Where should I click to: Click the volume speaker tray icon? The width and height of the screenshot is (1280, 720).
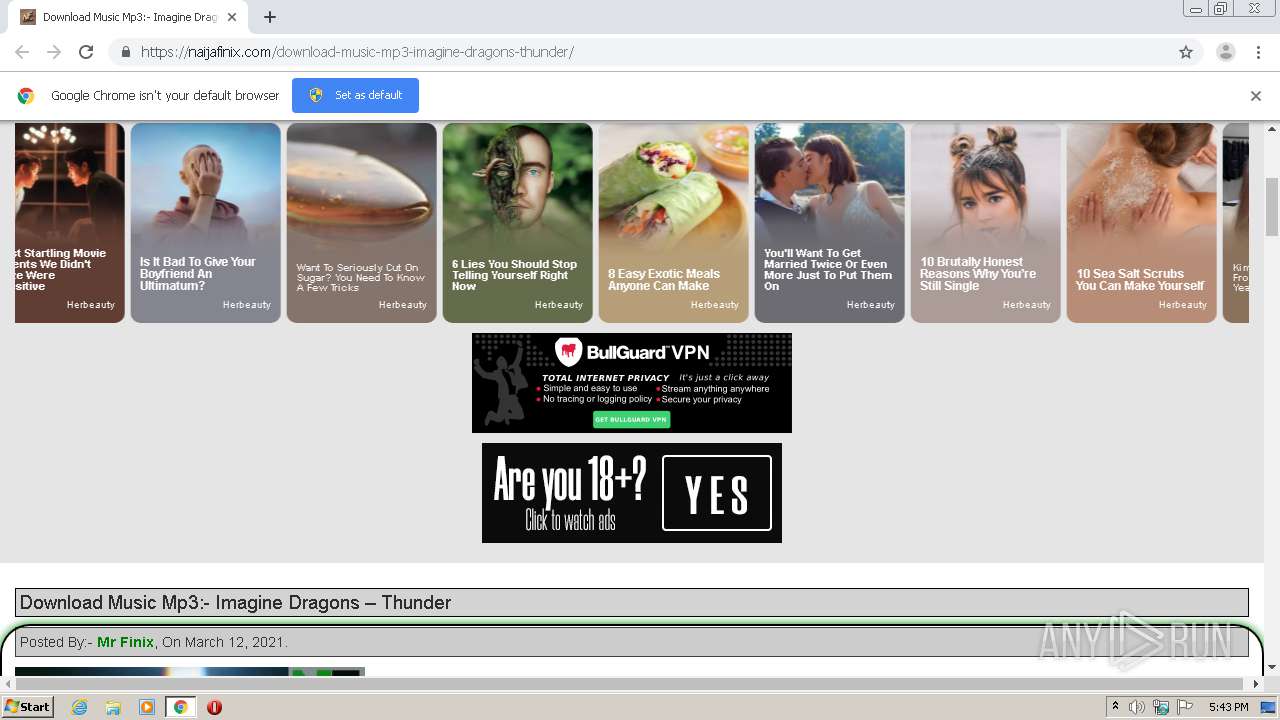[1137, 707]
